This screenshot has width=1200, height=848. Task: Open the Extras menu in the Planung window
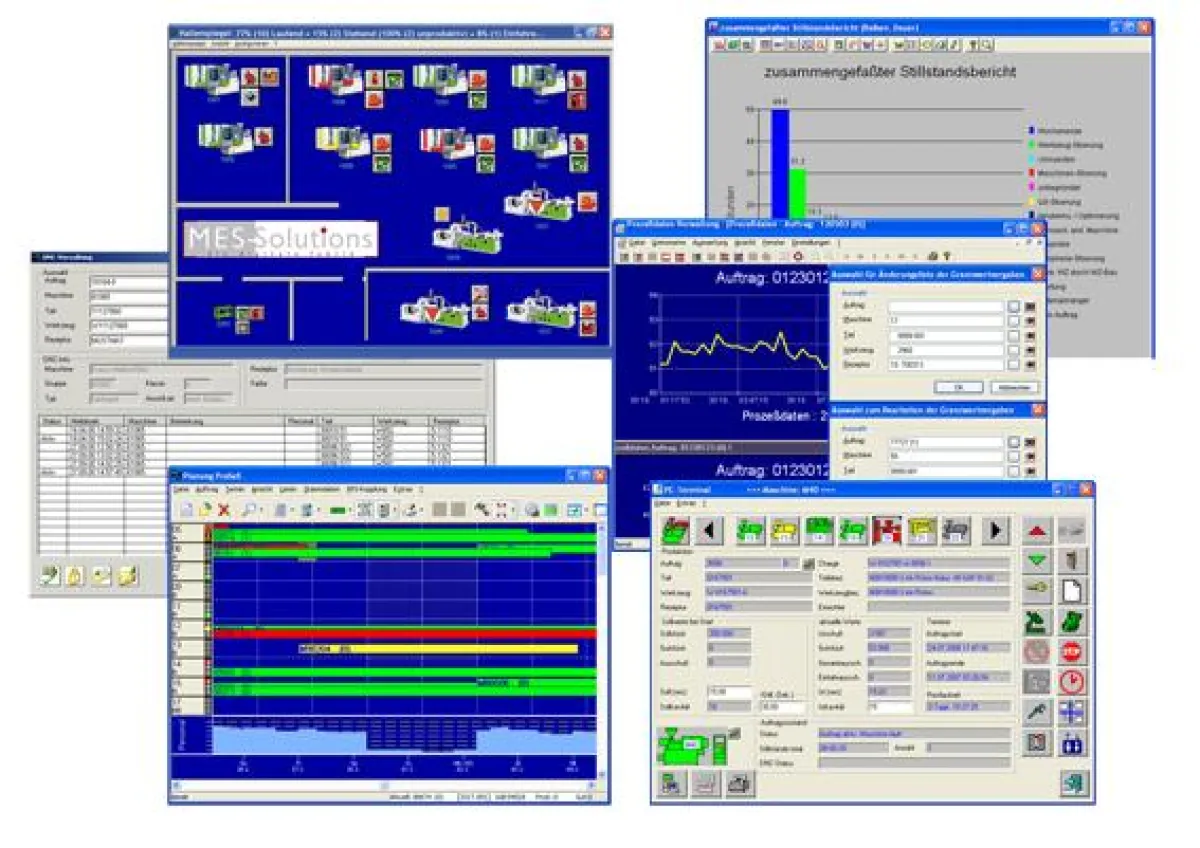coord(402,488)
